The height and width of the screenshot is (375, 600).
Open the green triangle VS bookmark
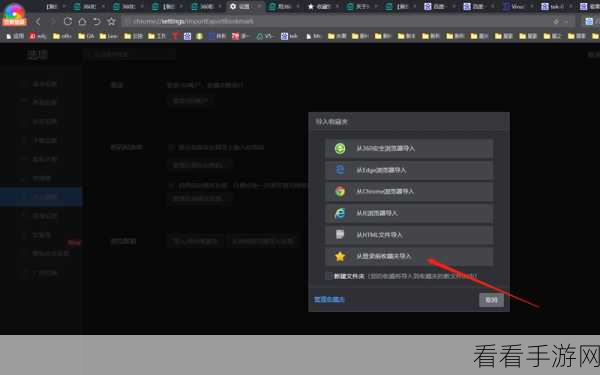pyautogui.click(x=265, y=36)
